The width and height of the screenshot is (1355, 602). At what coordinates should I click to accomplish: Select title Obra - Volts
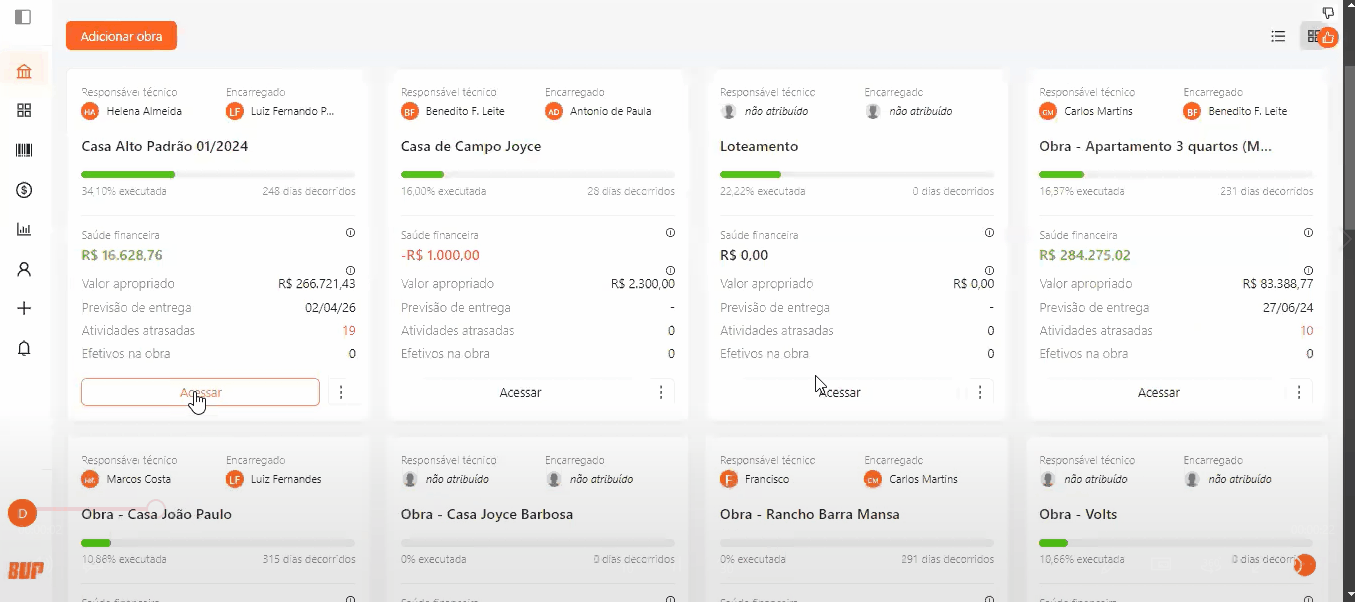pyautogui.click(x=1078, y=514)
